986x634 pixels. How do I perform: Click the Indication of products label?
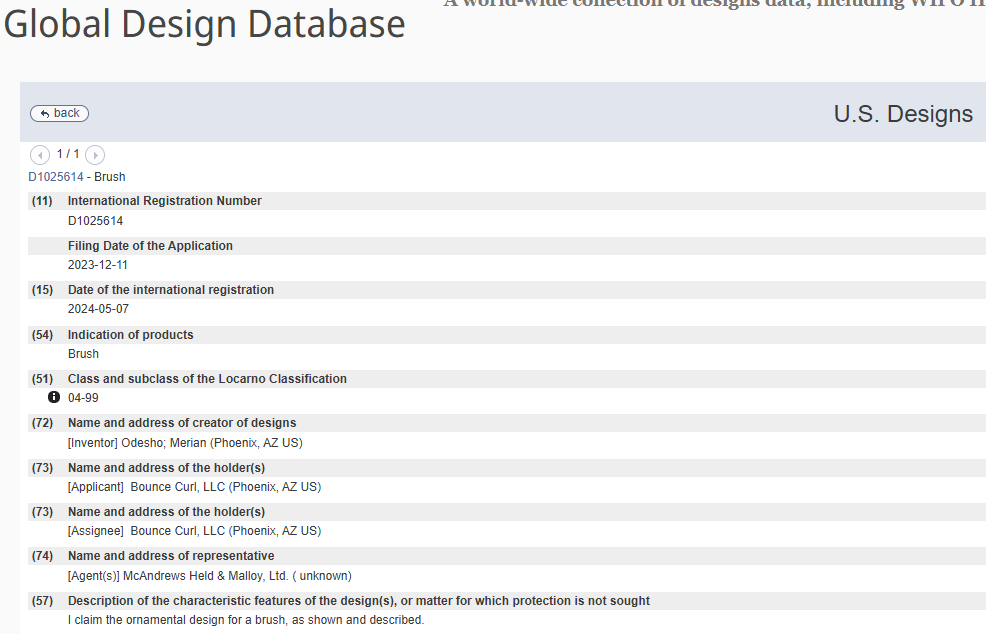point(130,335)
